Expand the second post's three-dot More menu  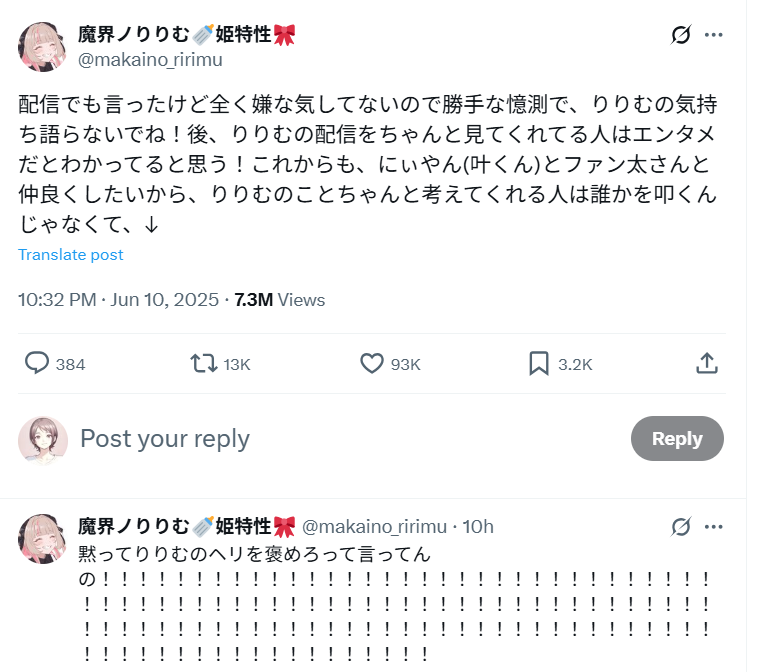click(713, 526)
